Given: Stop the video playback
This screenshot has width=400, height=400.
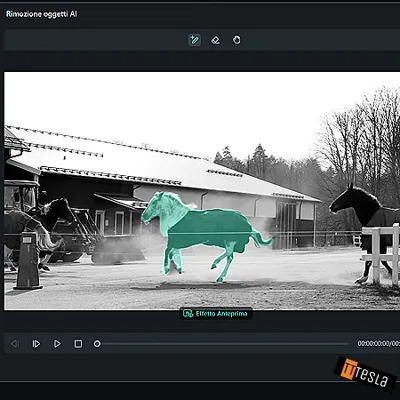Looking at the screenshot, I should point(78,344).
